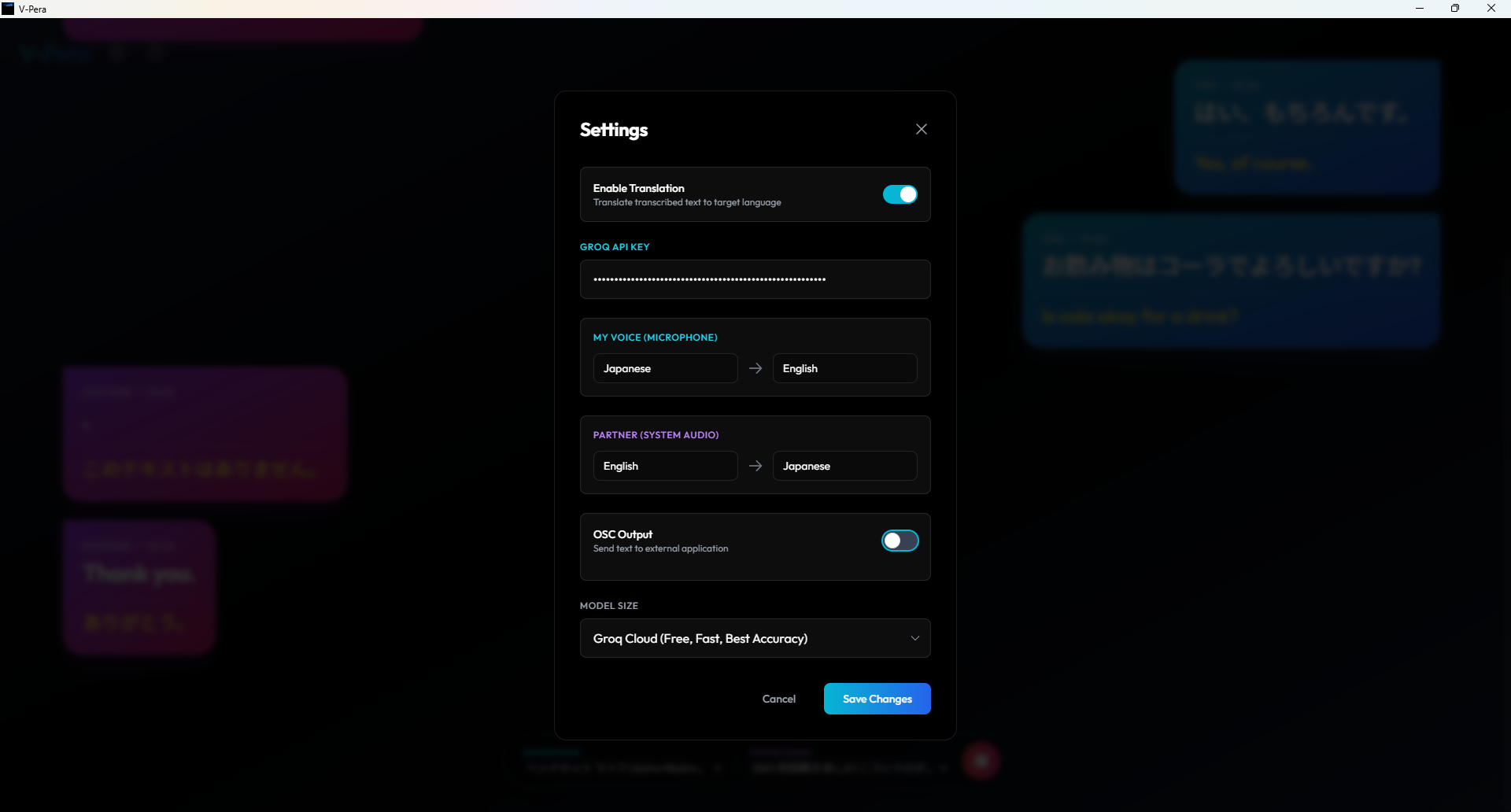Open Partner source language English dropdown
This screenshot has width=1511, height=812.
point(665,466)
